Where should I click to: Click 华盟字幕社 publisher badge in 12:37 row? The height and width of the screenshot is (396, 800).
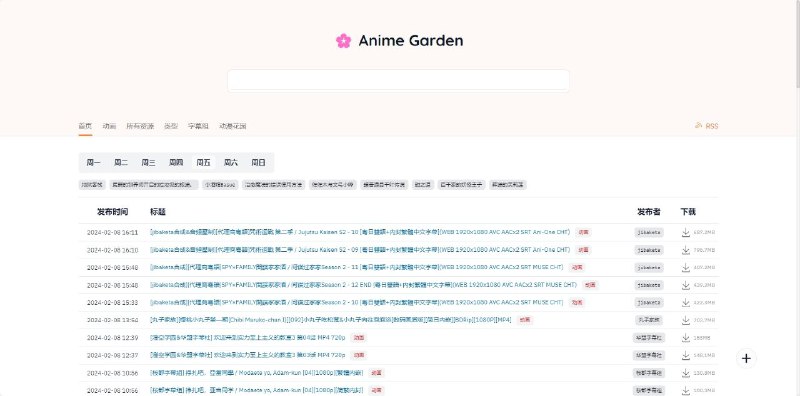pyautogui.click(x=649, y=355)
